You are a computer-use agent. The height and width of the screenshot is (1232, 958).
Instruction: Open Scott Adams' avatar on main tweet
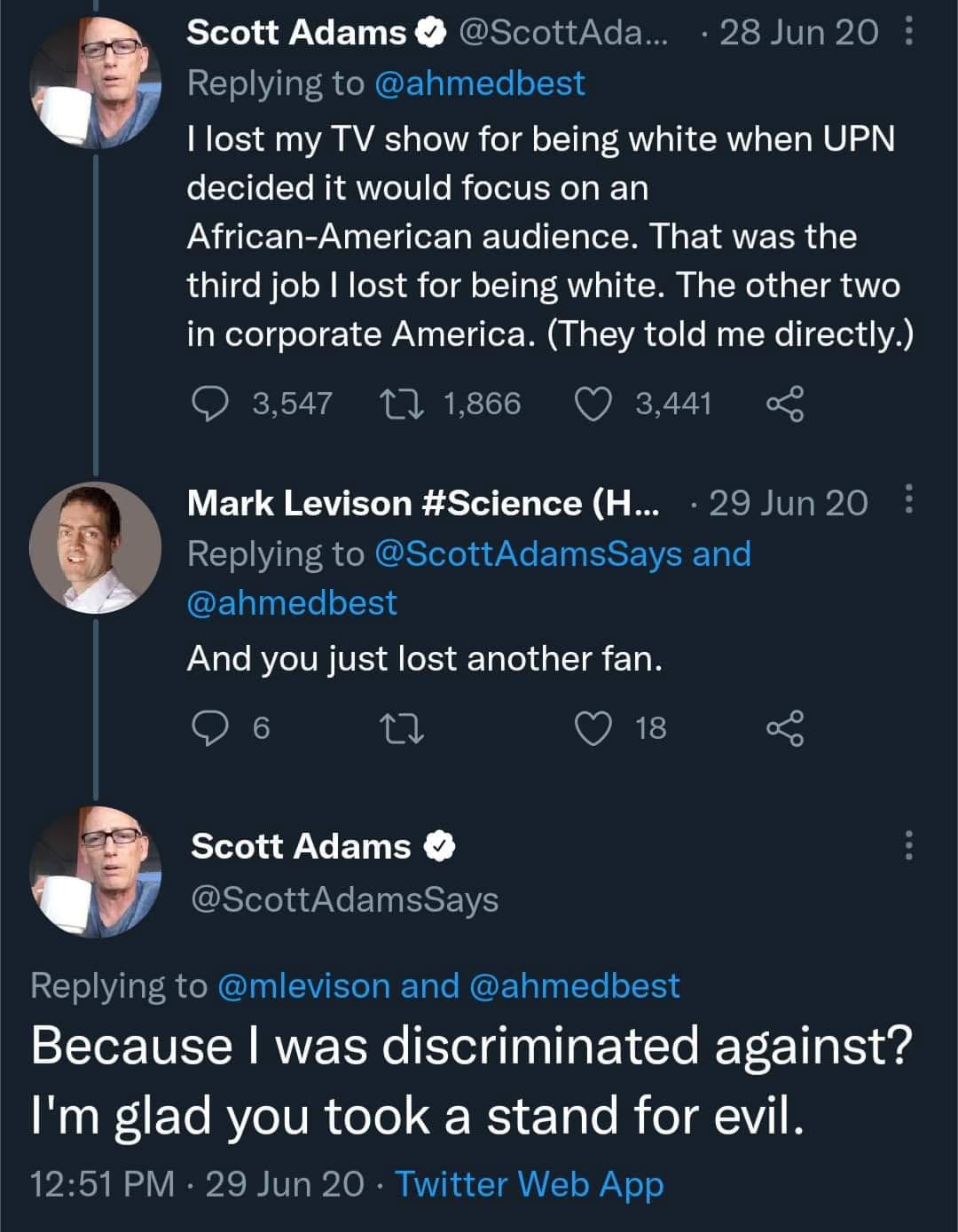click(x=96, y=872)
